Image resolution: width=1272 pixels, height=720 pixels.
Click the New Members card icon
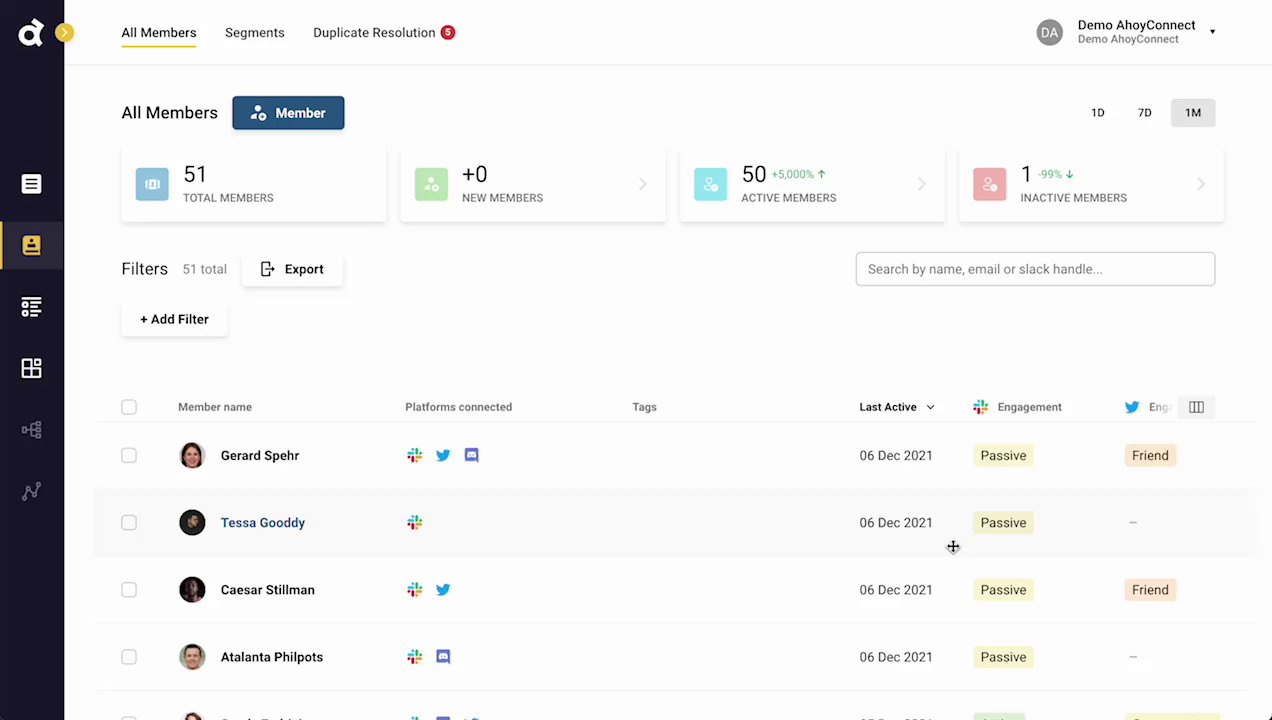[431, 184]
